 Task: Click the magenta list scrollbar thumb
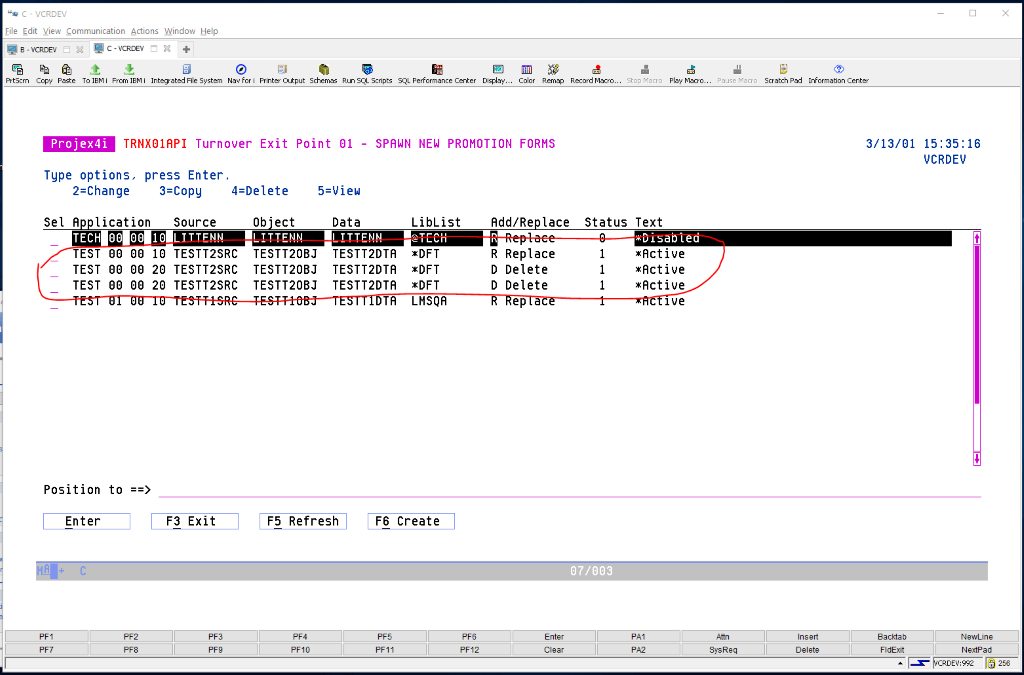pyautogui.click(x=977, y=324)
